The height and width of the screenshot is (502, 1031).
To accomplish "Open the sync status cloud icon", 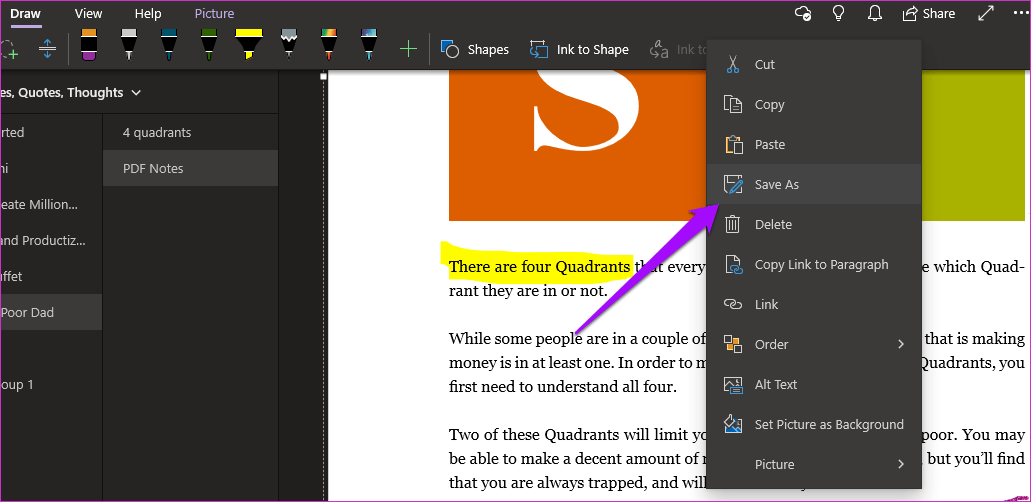I will point(803,13).
